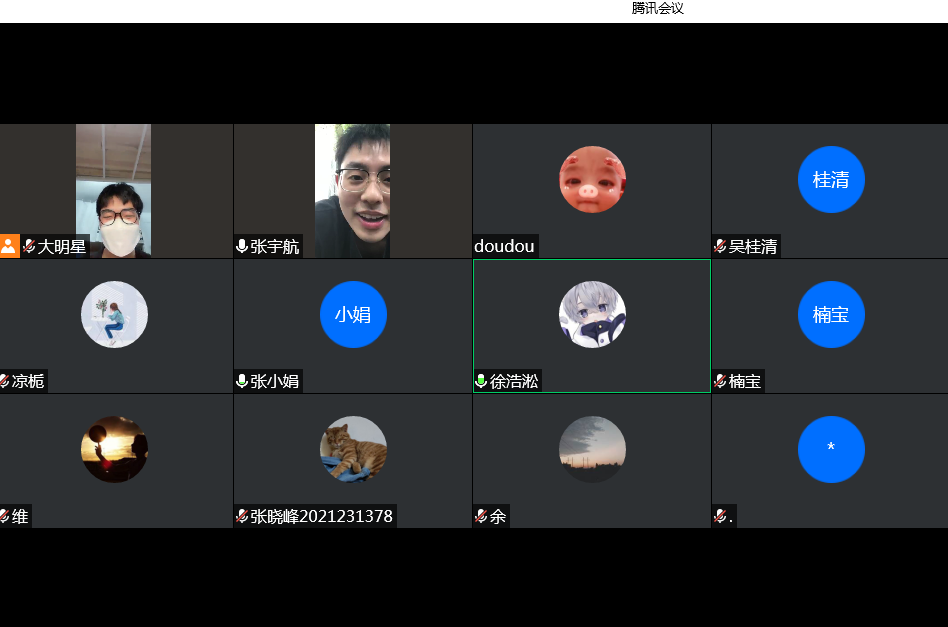This screenshot has width=948, height=627.
Task: Click the muted mic icon beside 凉栀
Action: [4, 381]
